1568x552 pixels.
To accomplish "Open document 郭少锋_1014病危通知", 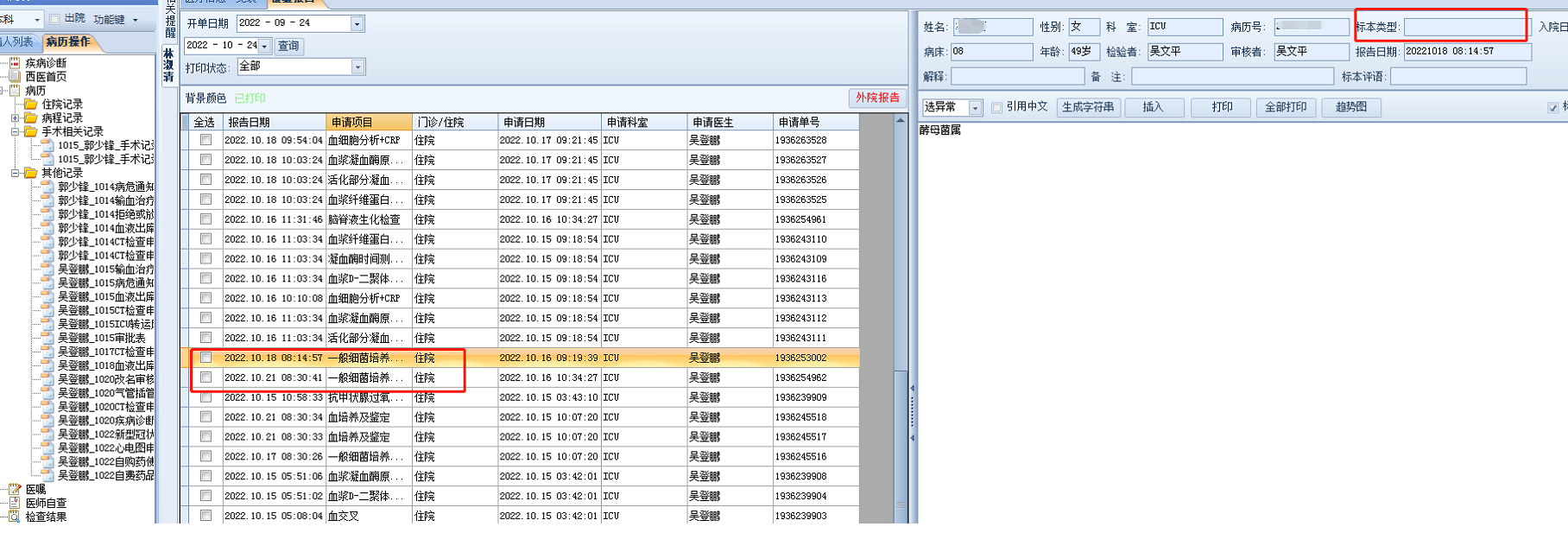I will coord(106,187).
